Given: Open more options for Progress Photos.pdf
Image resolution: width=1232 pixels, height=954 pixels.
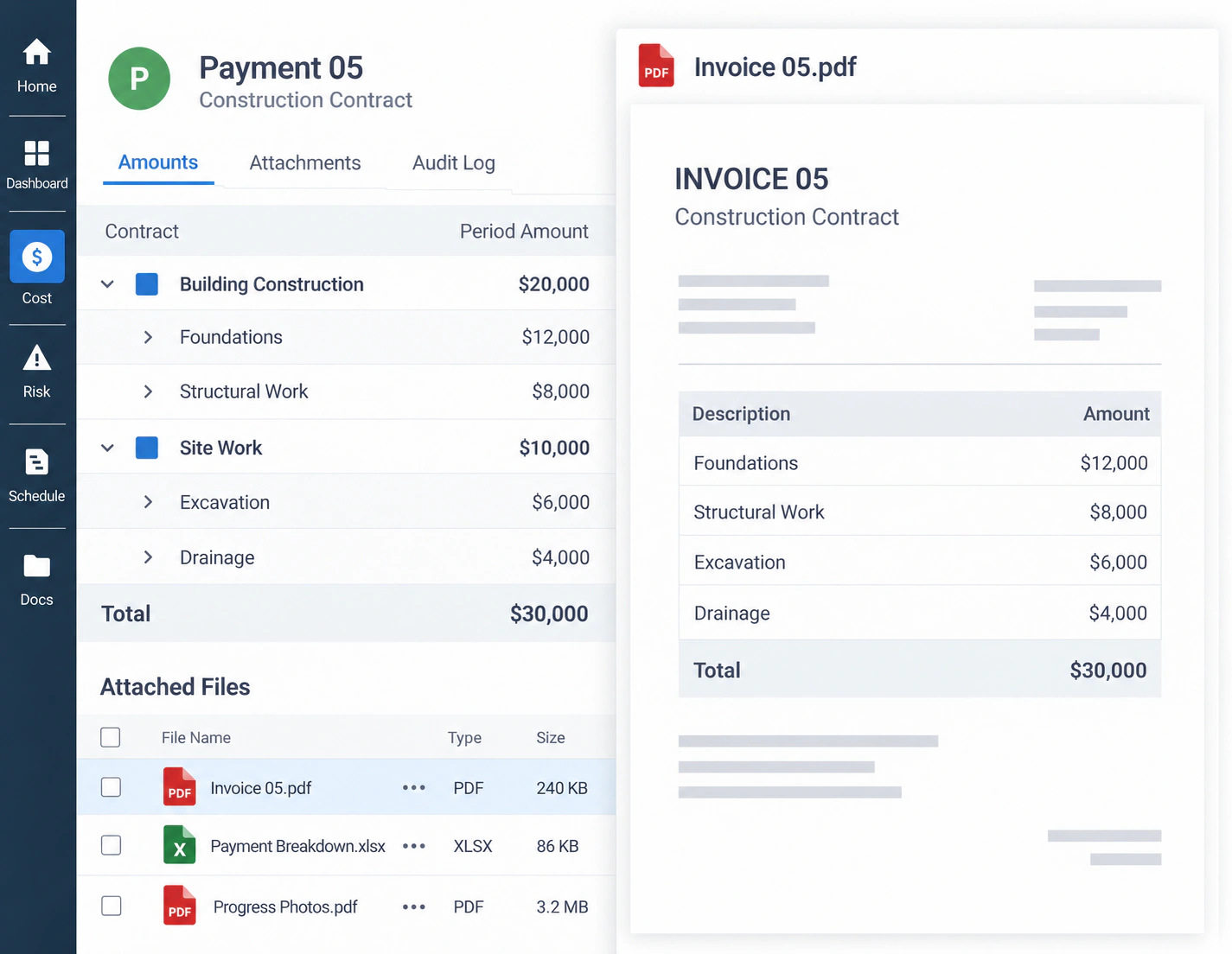Looking at the screenshot, I should click(x=414, y=906).
